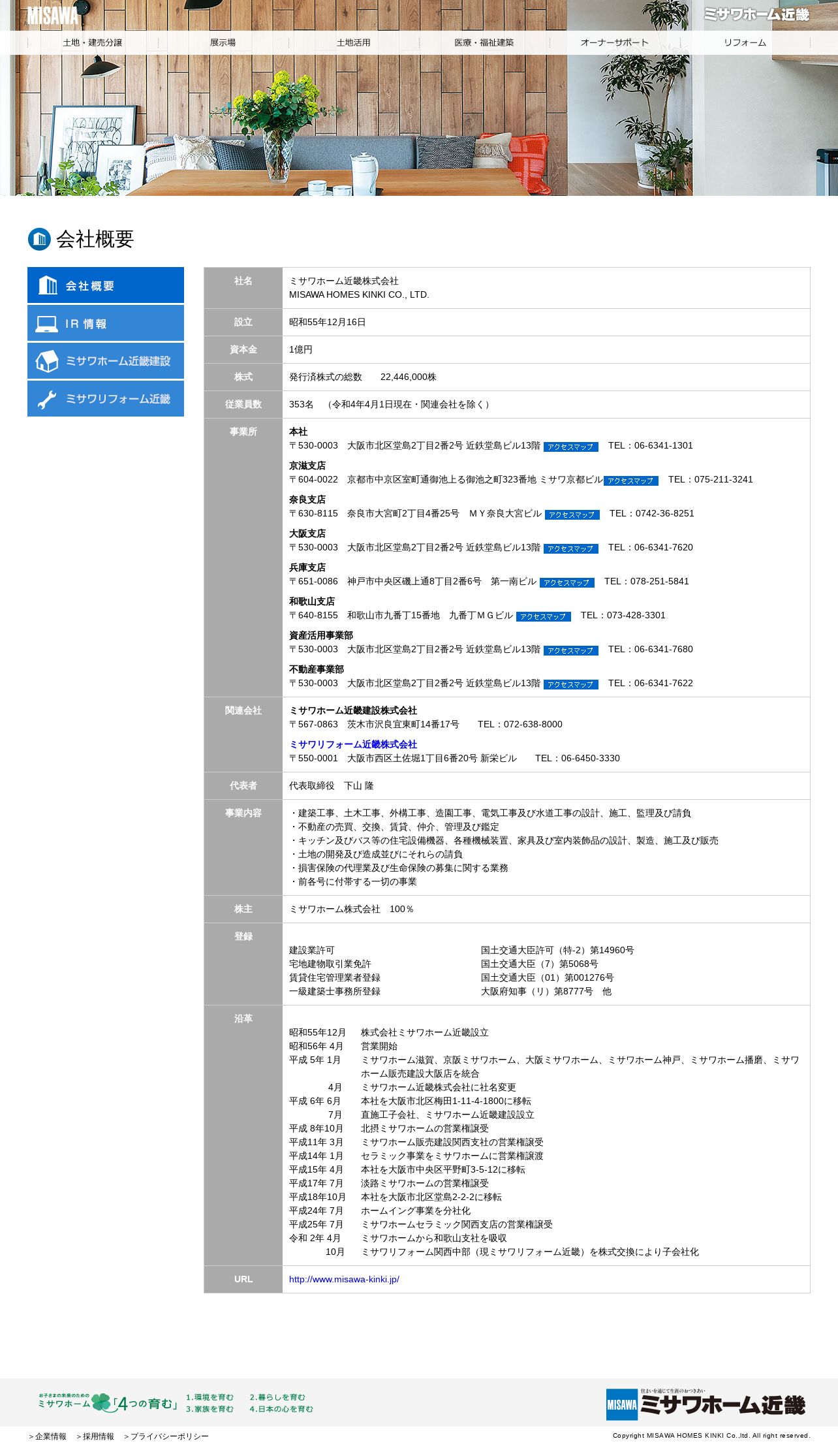Screen dimensions: 838x1456
Task: Open the アクセスマップ for 兵庫支店
Action: [x=567, y=582]
